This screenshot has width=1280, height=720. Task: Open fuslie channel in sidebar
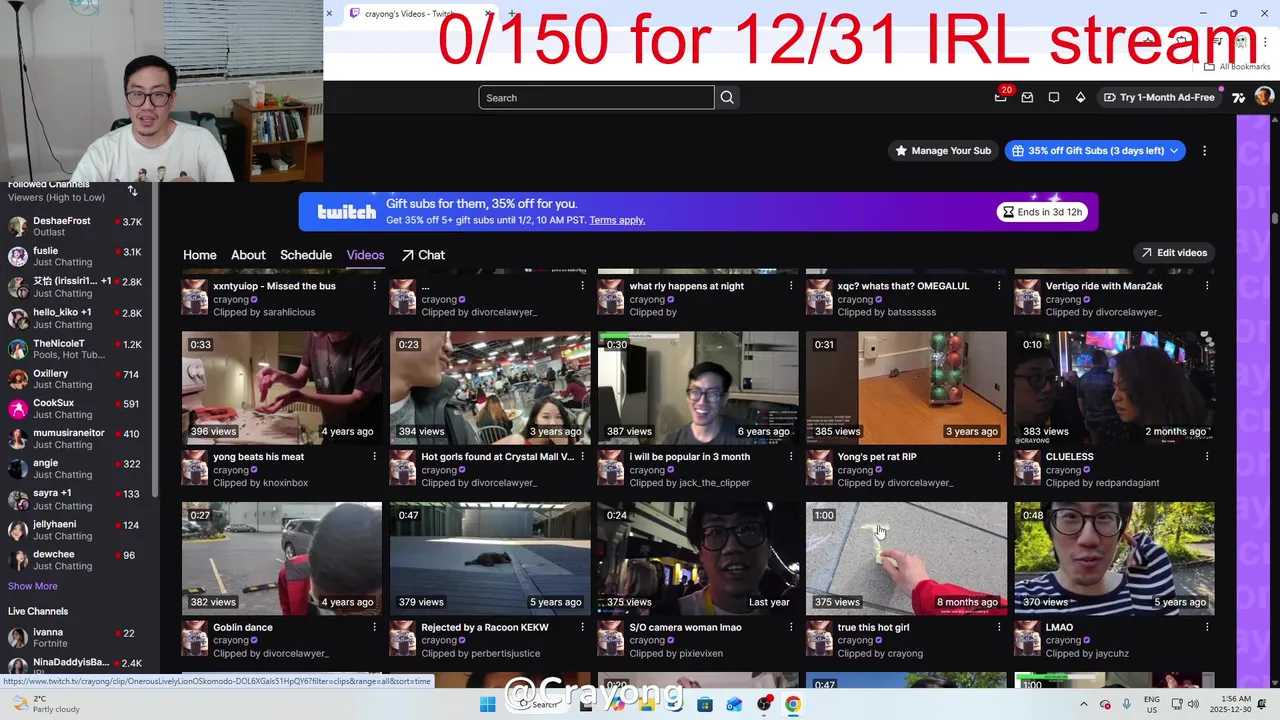[x=76, y=256]
